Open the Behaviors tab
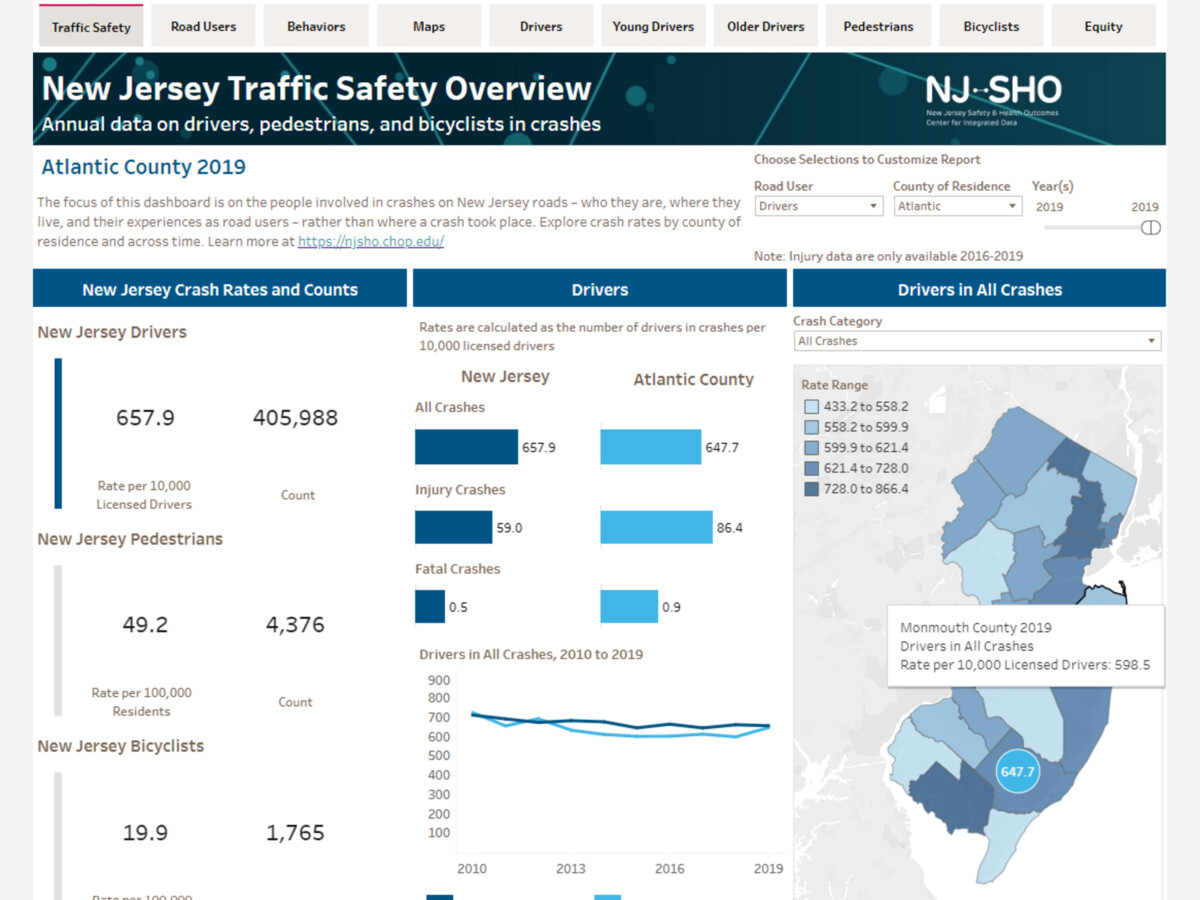 click(x=316, y=27)
